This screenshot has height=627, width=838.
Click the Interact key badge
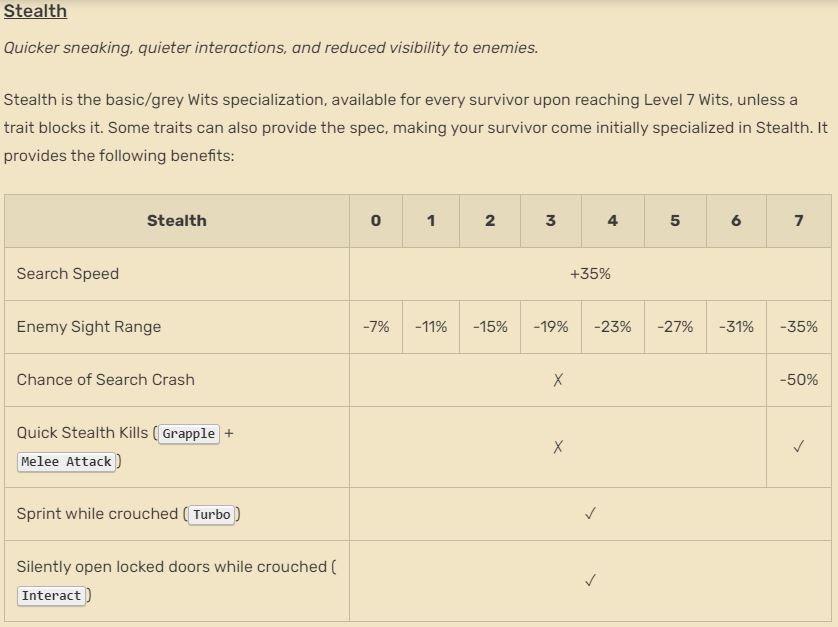point(52,596)
